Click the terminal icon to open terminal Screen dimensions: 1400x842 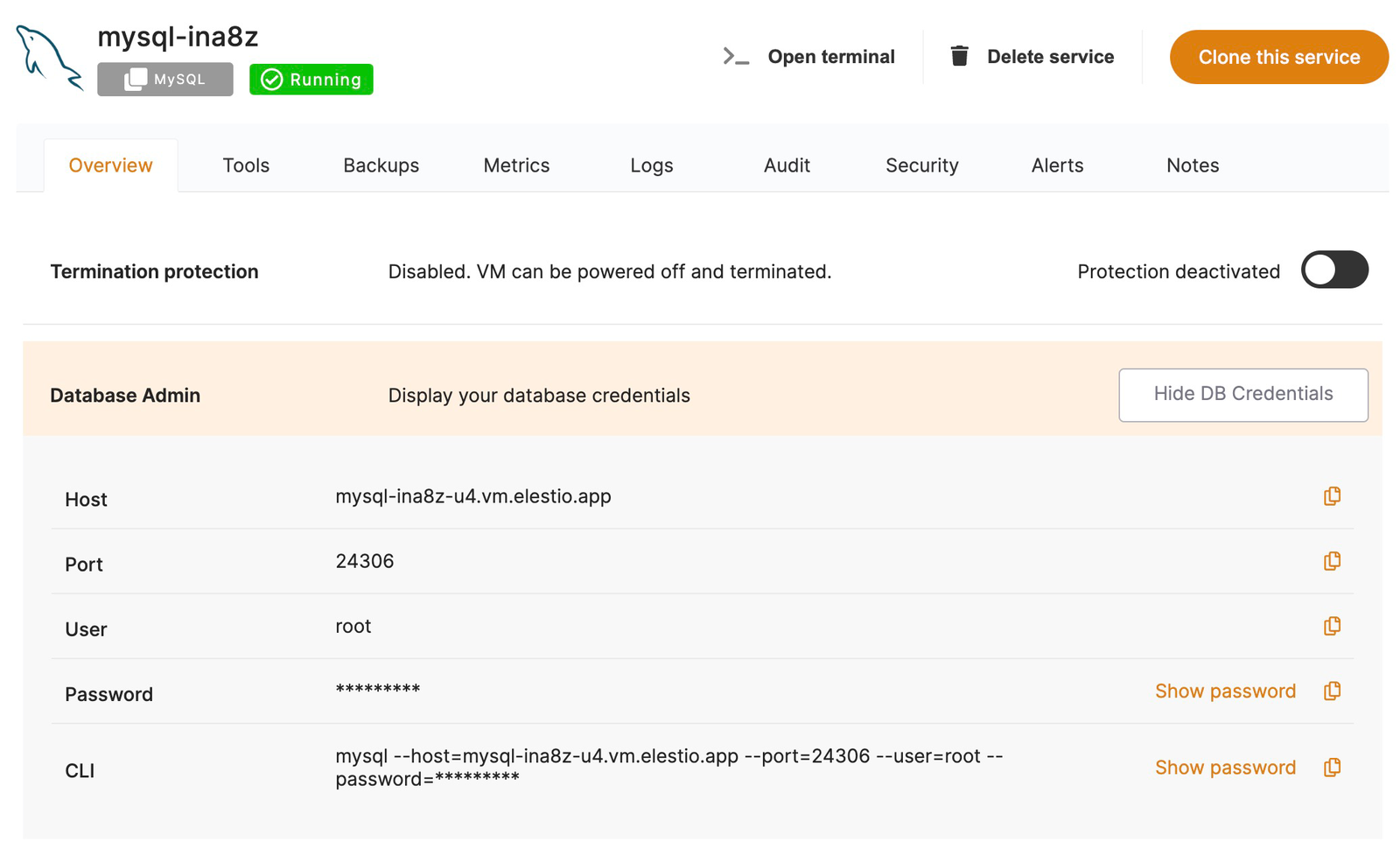735,56
